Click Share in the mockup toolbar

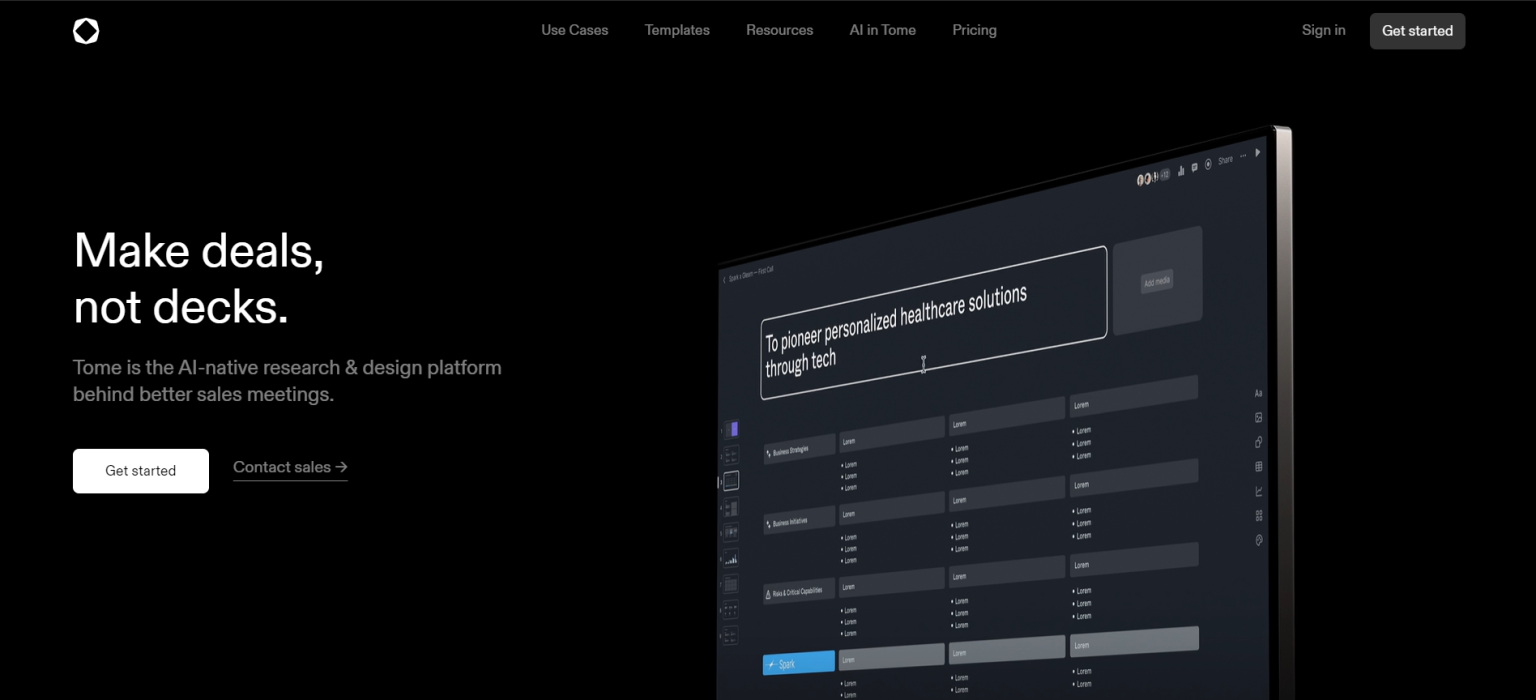coord(1225,161)
